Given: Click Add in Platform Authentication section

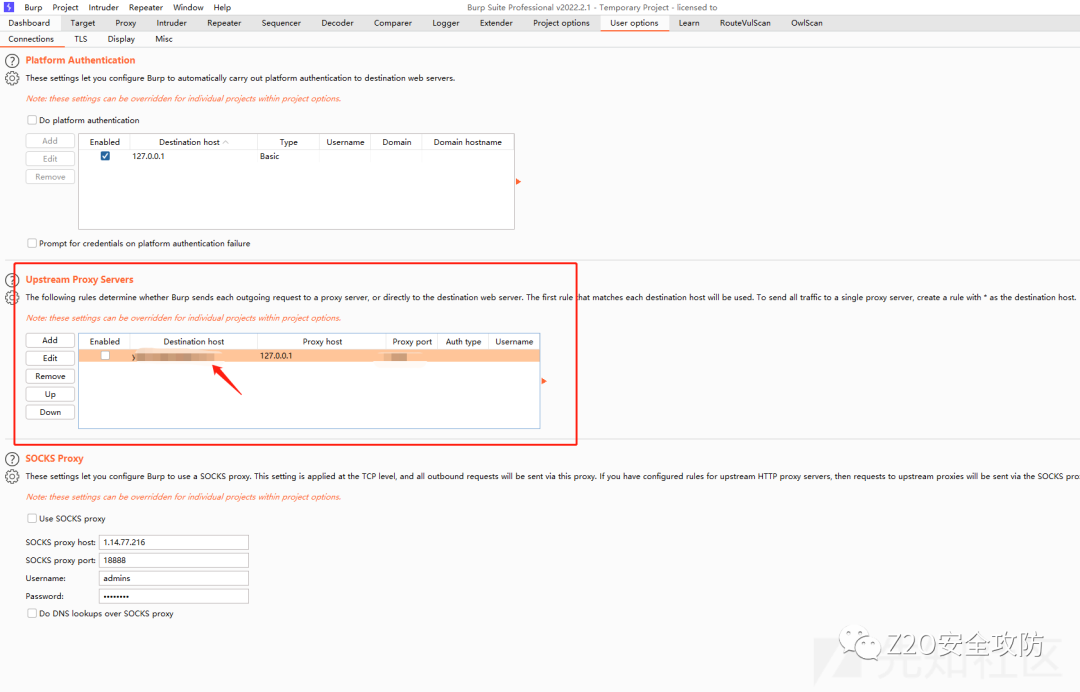Looking at the screenshot, I should point(50,141).
